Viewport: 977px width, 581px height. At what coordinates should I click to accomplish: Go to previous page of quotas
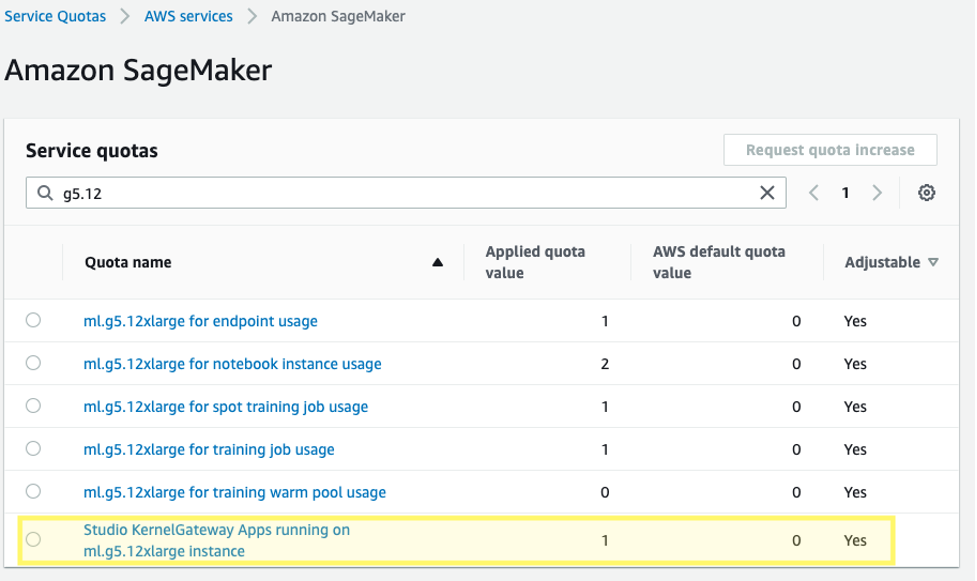[814, 193]
